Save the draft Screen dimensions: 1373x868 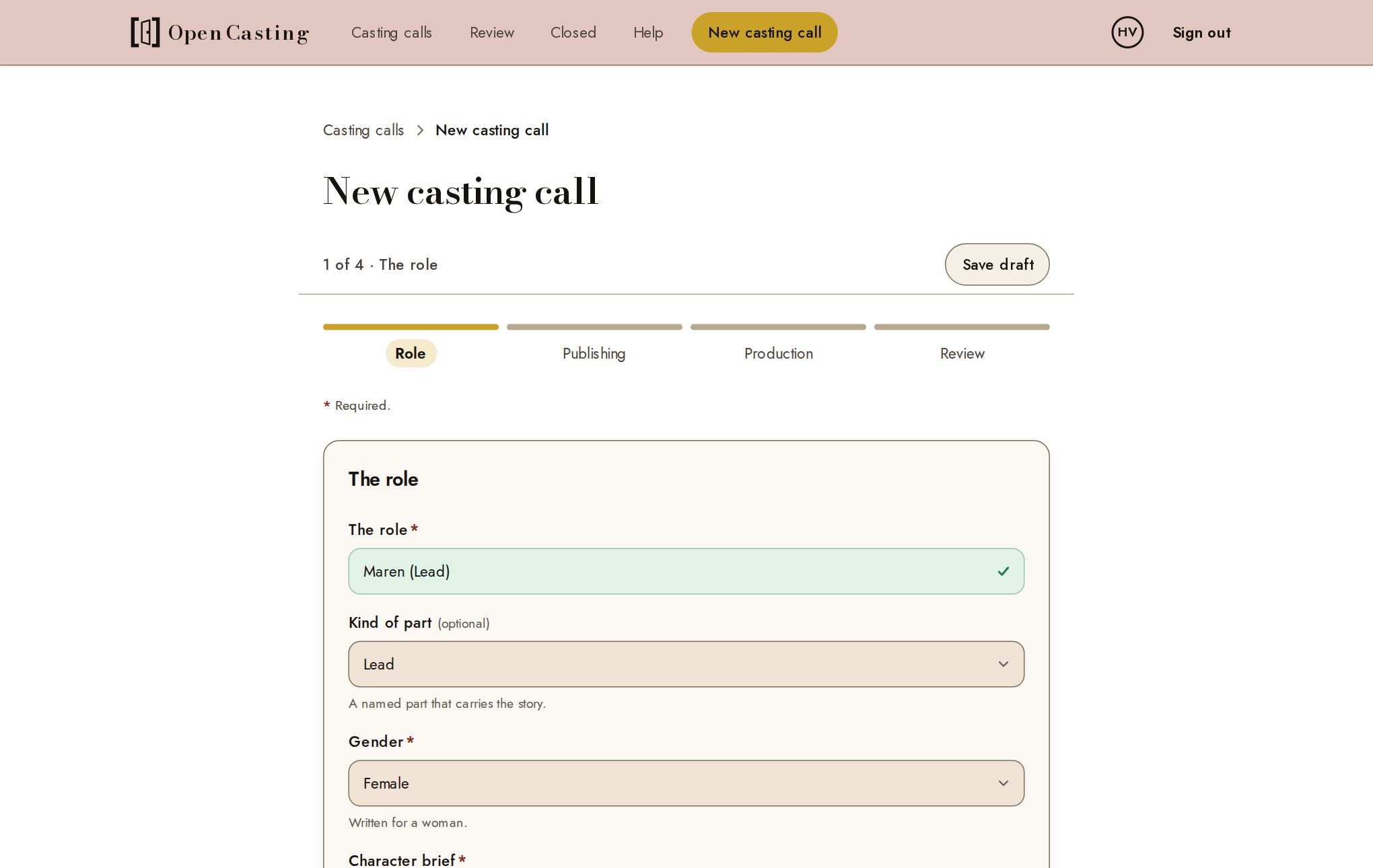(x=997, y=264)
